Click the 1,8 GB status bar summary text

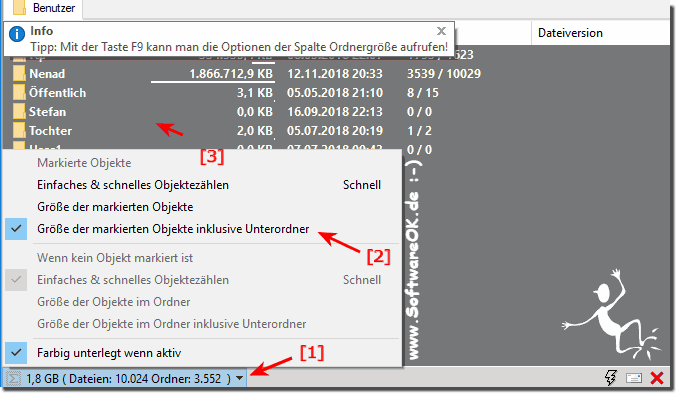(x=129, y=379)
